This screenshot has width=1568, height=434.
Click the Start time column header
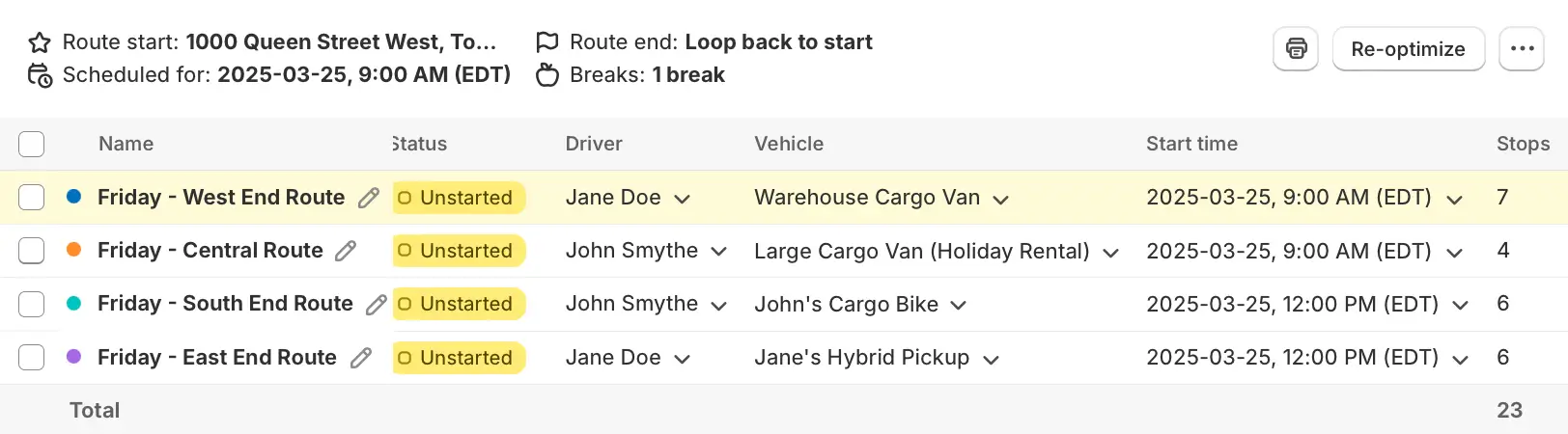point(1191,144)
